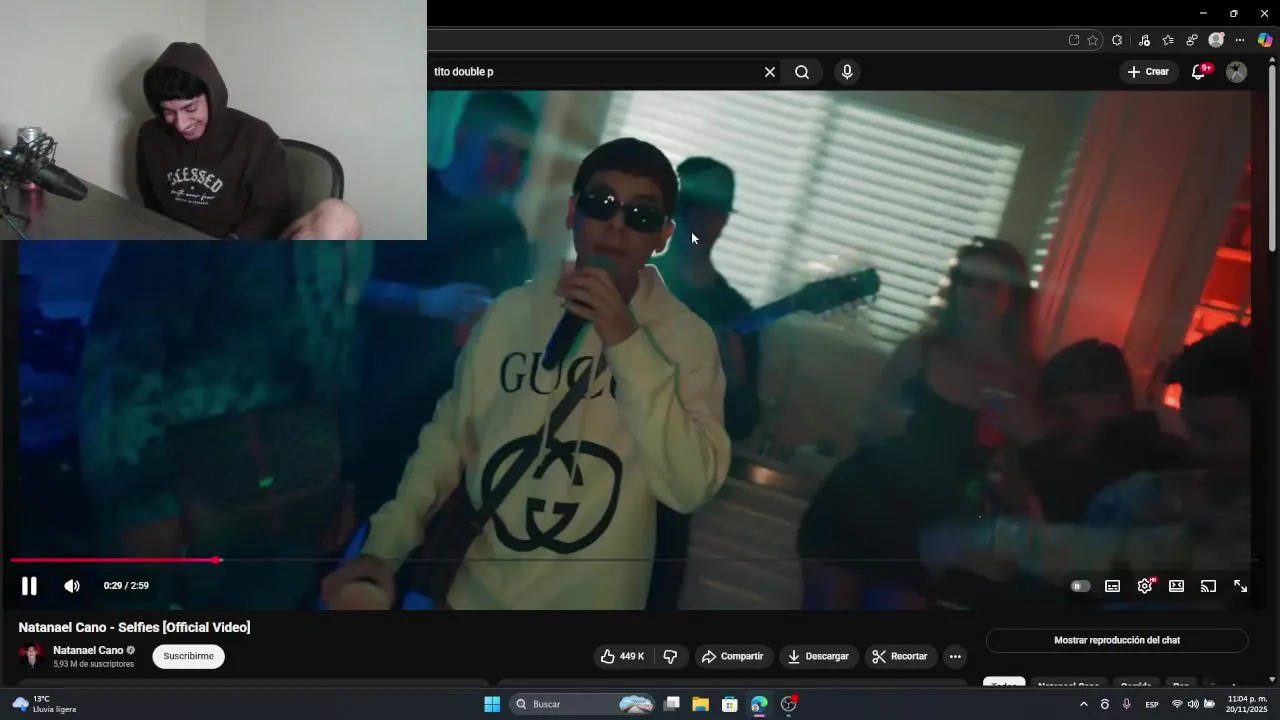Screen dimensions: 1280x720
Task: Open the microphone tray indicator
Action: [1126, 704]
